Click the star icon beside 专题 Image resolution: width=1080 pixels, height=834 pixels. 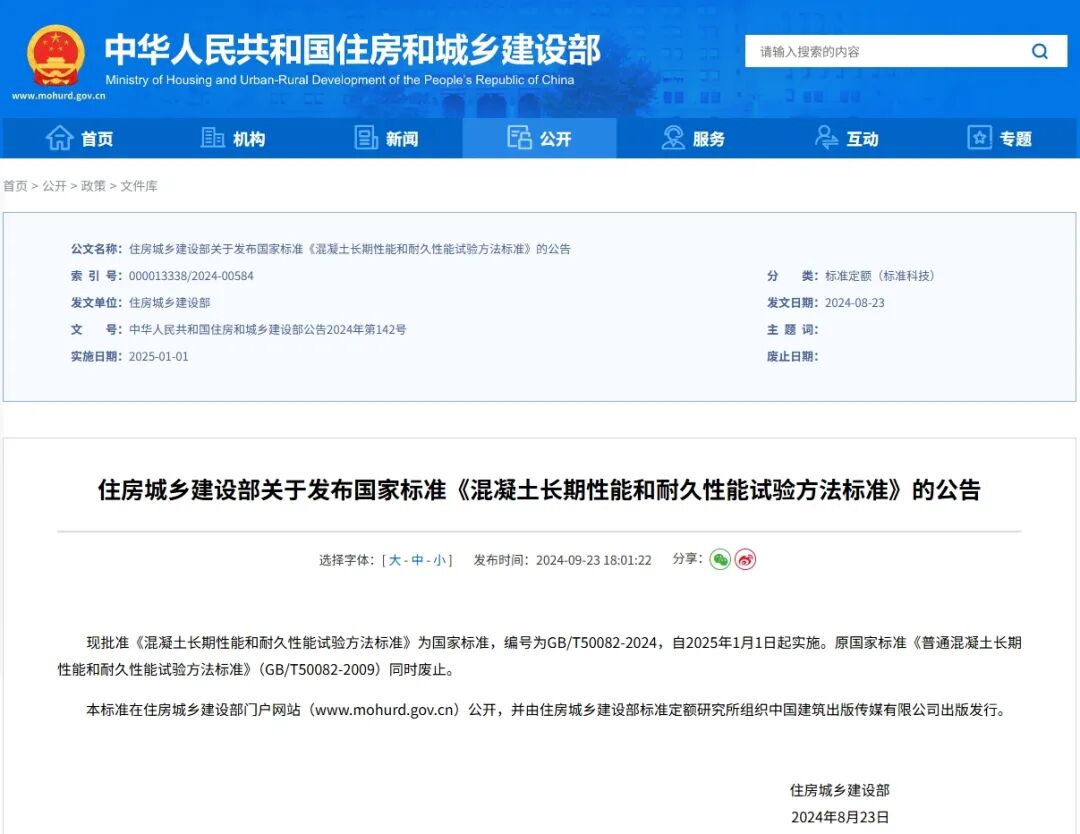(979, 138)
